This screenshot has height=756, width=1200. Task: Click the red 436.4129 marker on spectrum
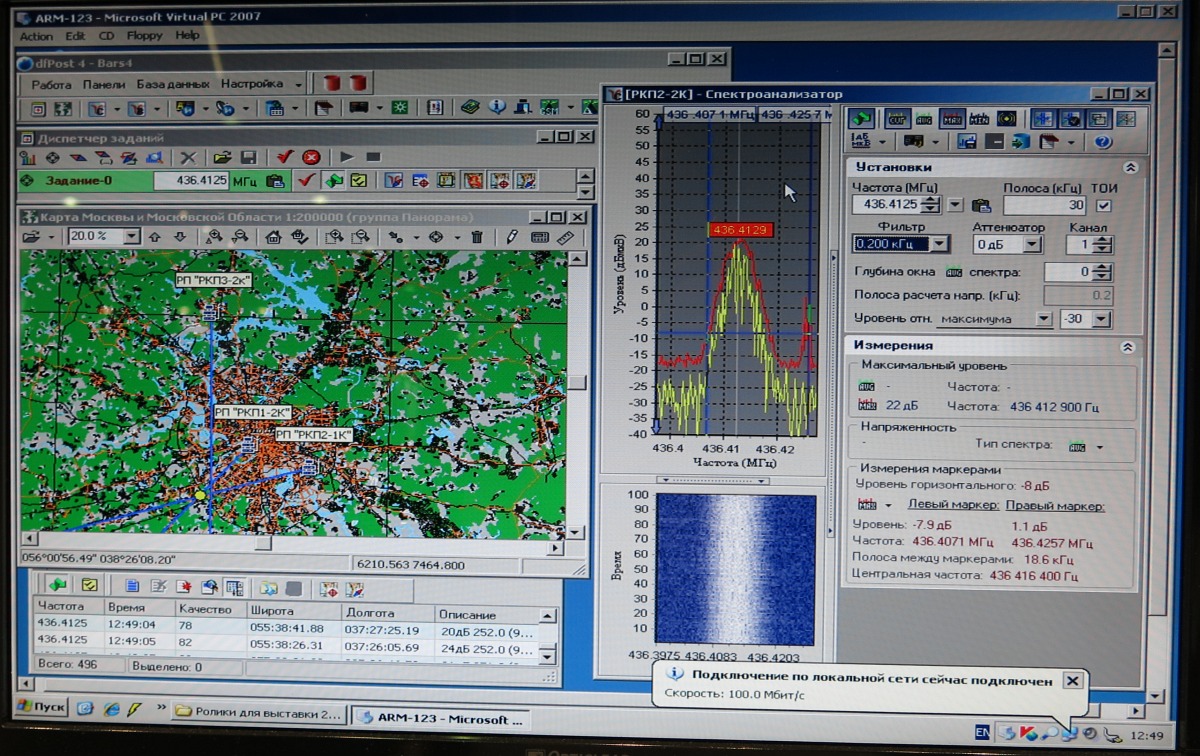(x=740, y=230)
